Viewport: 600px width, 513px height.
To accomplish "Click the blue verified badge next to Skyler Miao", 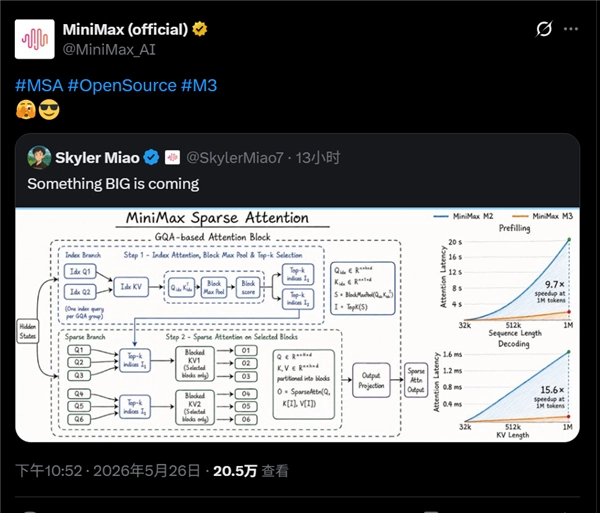I will click(152, 158).
